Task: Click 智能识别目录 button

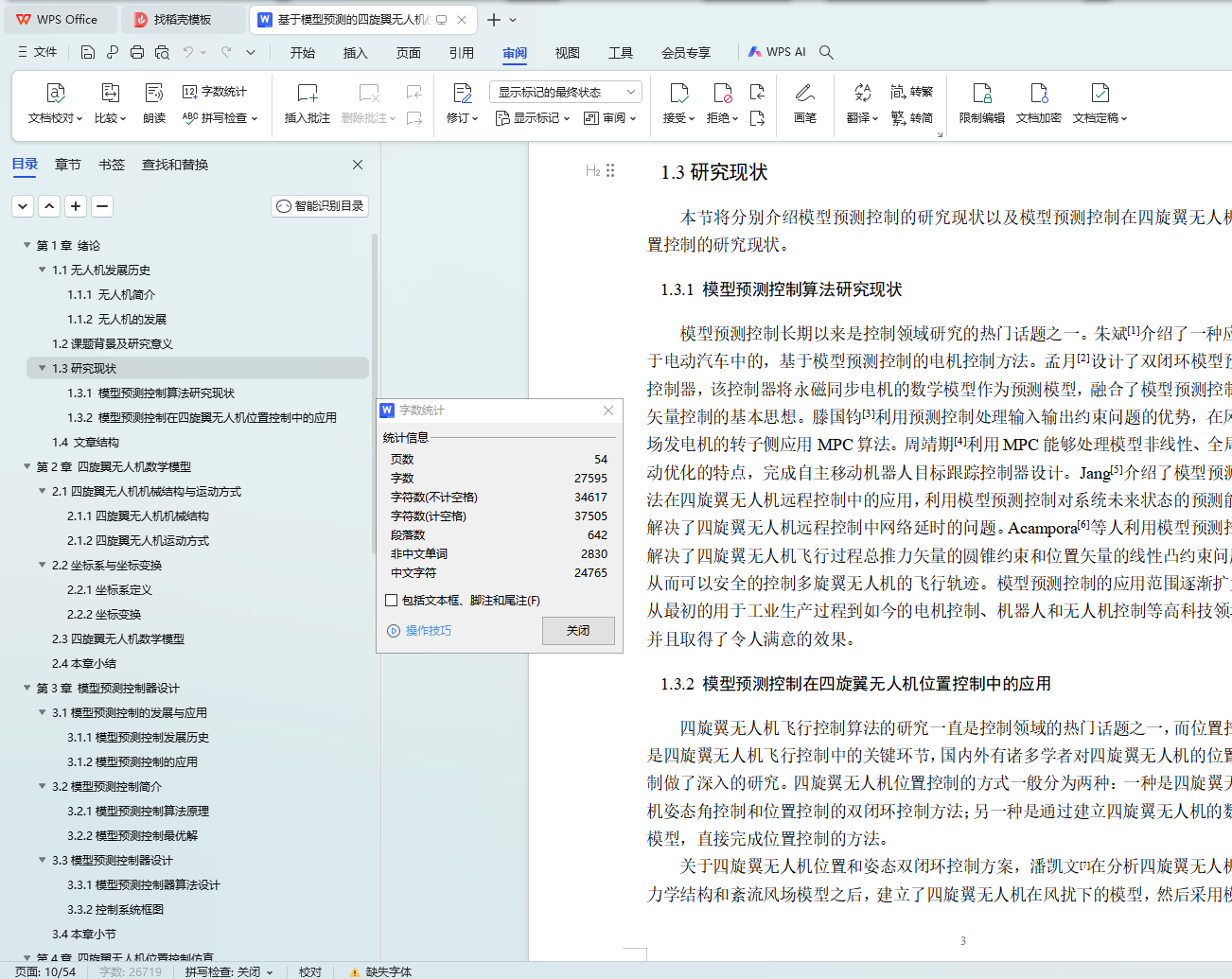Action: point(320,205)
